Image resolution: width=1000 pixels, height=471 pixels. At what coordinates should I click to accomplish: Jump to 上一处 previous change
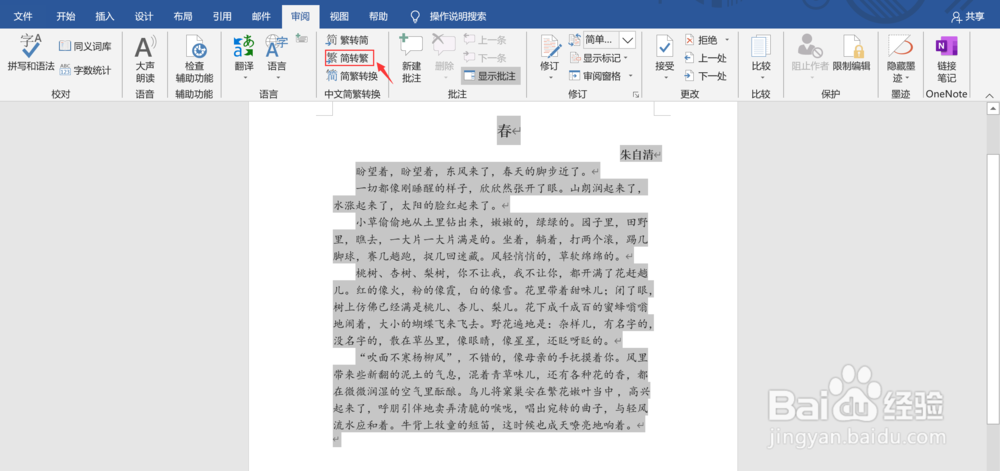click(705, 58)
